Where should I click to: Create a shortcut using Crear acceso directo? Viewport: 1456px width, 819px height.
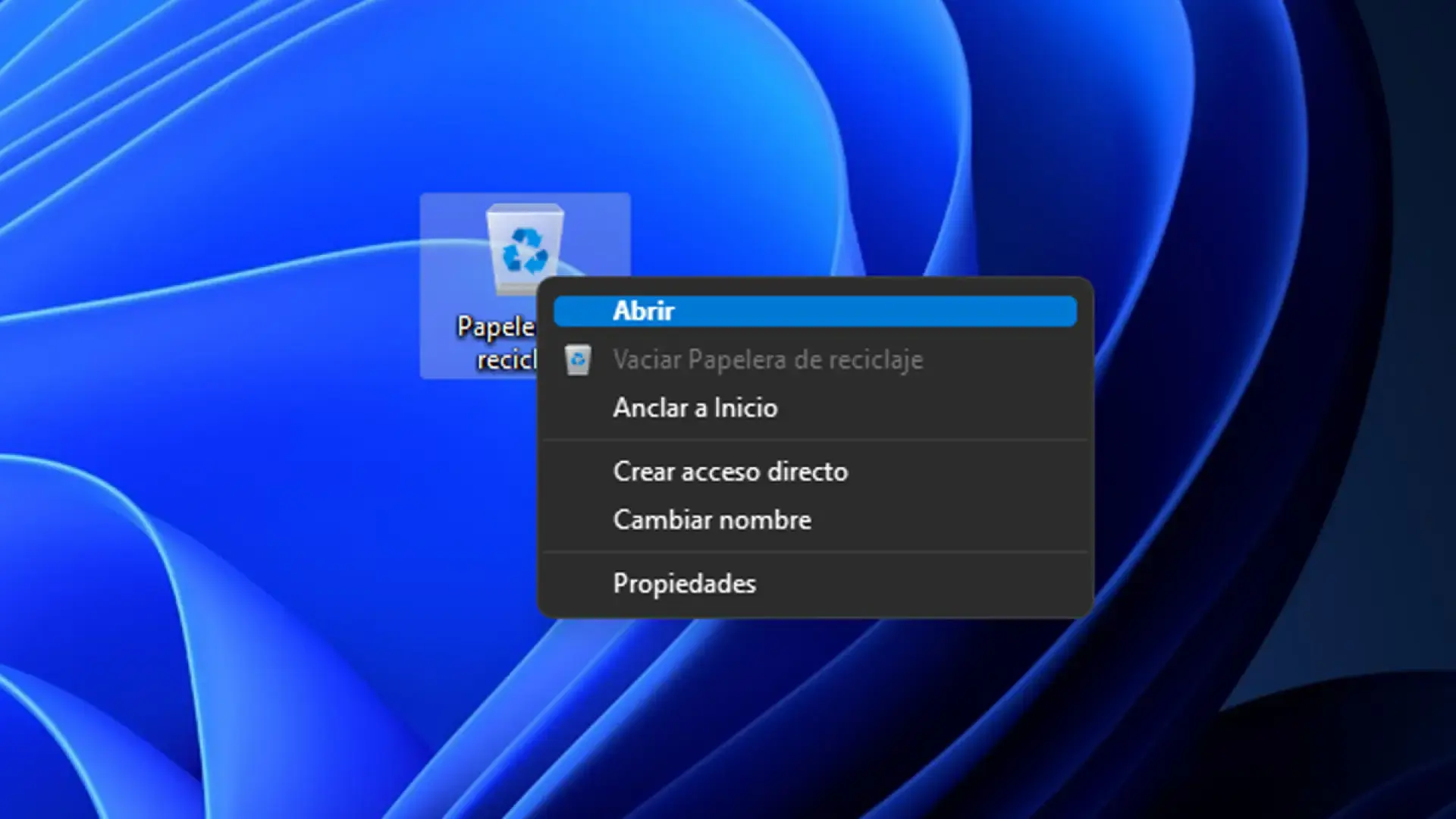click(x=730, y=472)
